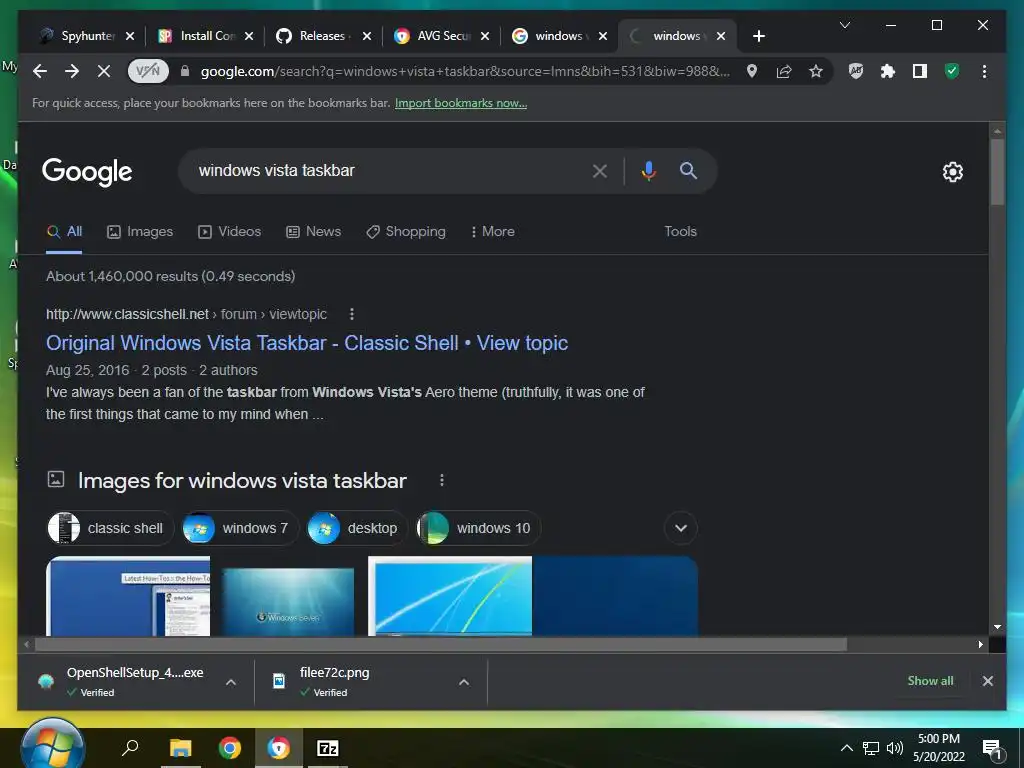
Task: Click the vertical page scrollbar thumb
Action: point(997,171)
